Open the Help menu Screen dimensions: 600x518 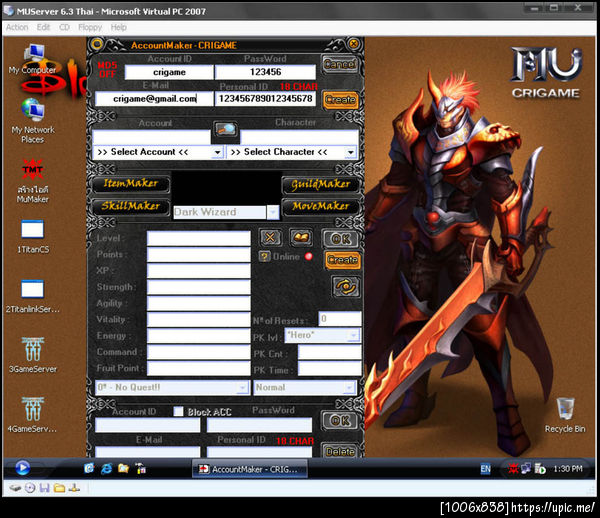pos(119,28)
